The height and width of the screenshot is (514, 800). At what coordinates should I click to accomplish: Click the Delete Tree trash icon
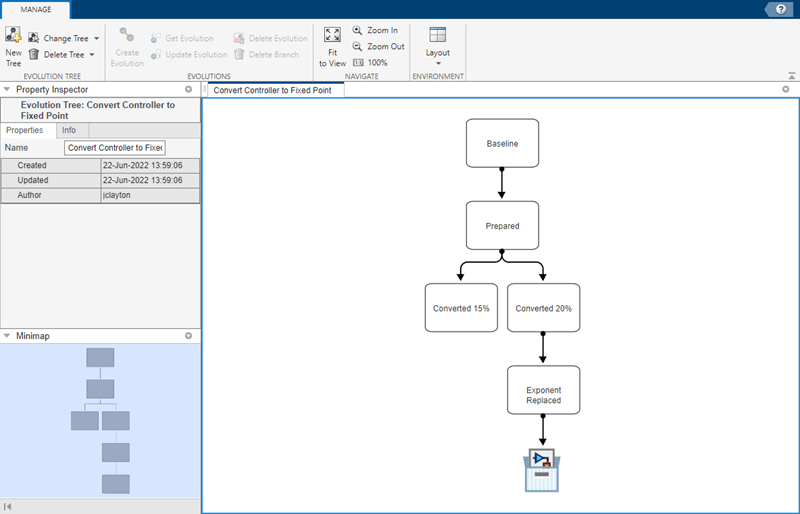(34, 54)
